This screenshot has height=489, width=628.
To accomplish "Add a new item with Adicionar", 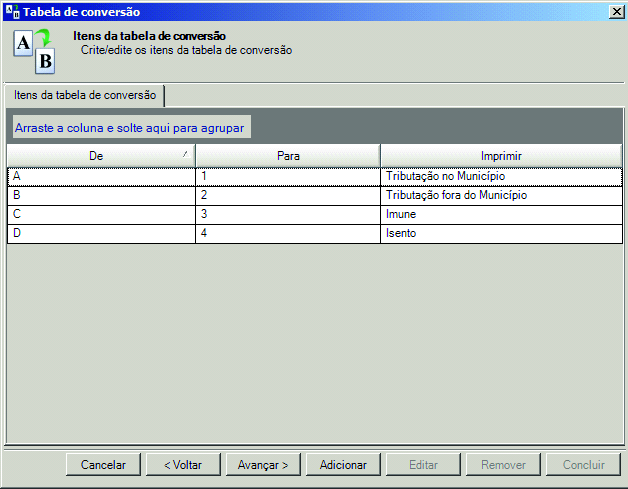I will (343, 465).
